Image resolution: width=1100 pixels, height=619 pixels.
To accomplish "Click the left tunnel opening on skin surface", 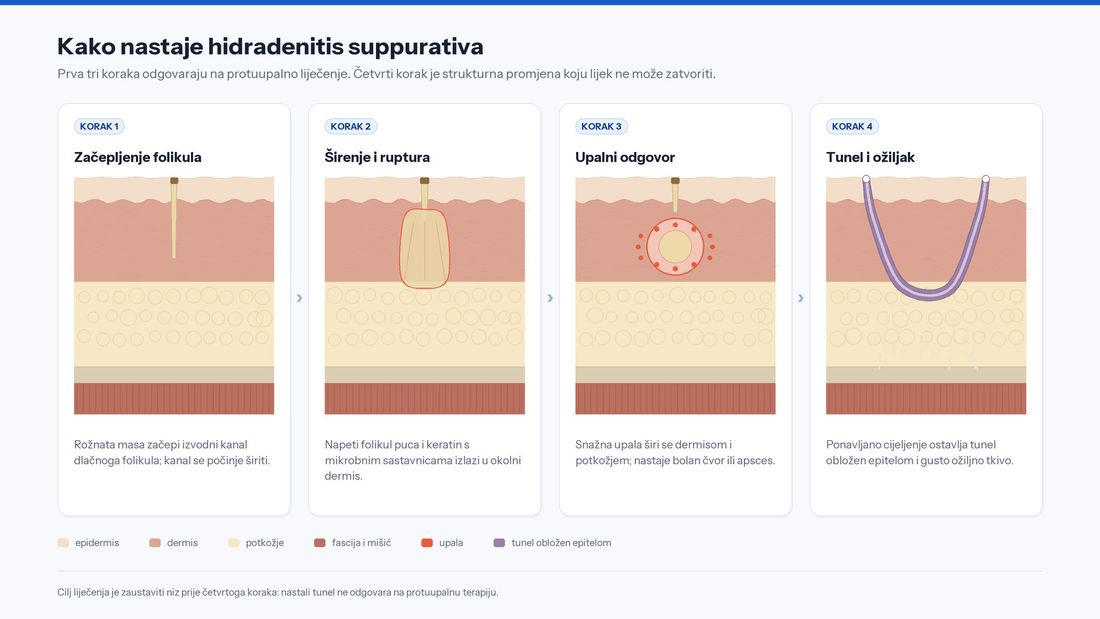I will coord(866,179).
